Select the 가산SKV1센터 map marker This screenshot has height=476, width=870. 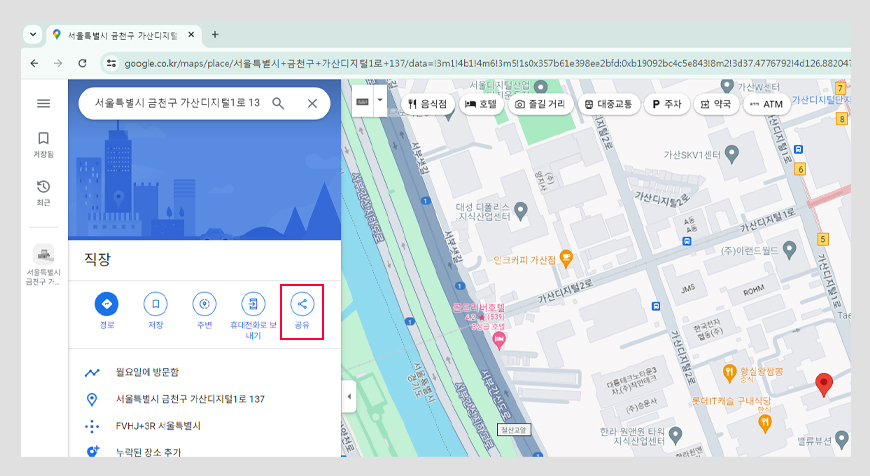pyautogui.click(x=732, y=154)
